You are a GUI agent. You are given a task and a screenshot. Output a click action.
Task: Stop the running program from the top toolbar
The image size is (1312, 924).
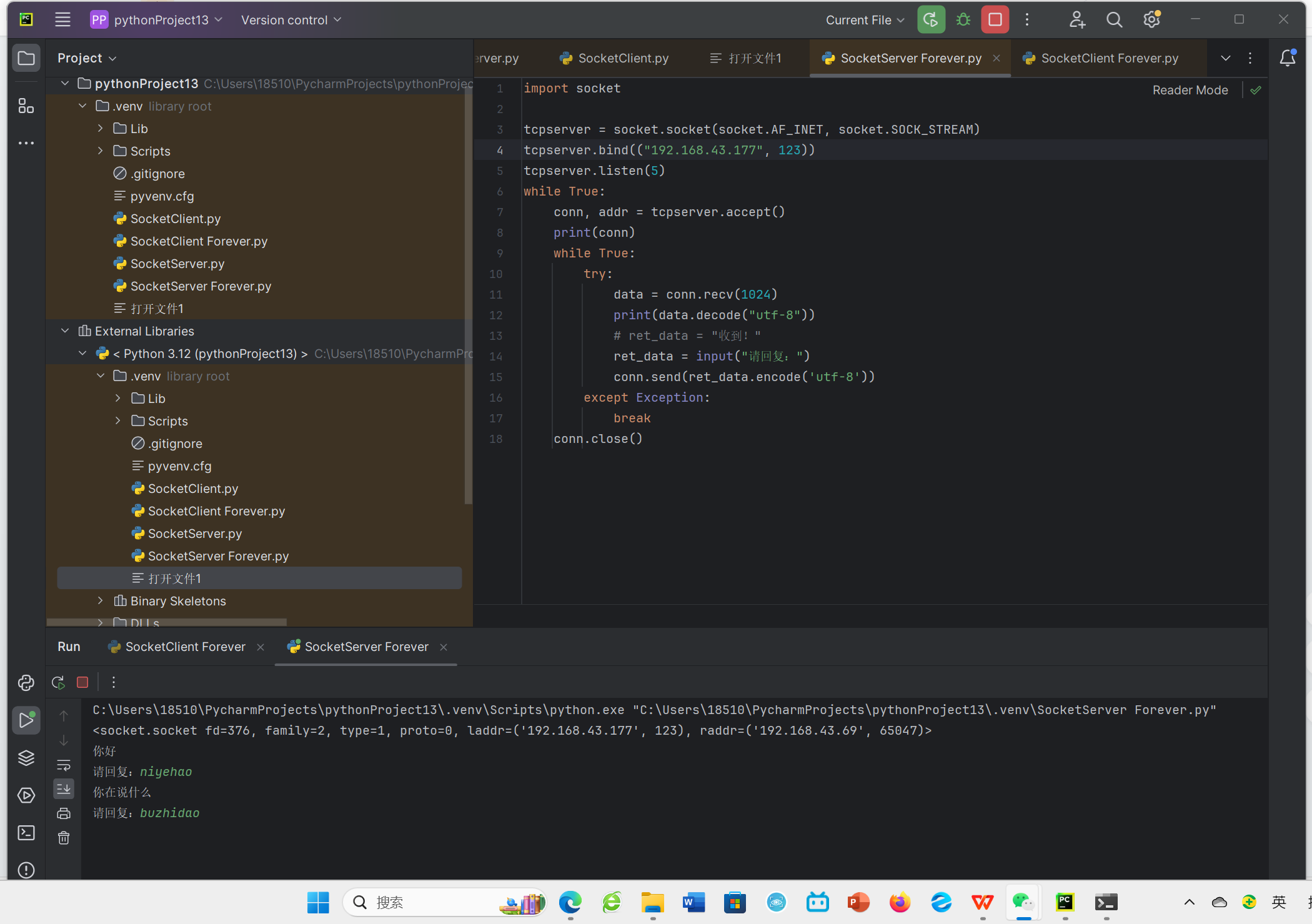click(x=995, y=19)
